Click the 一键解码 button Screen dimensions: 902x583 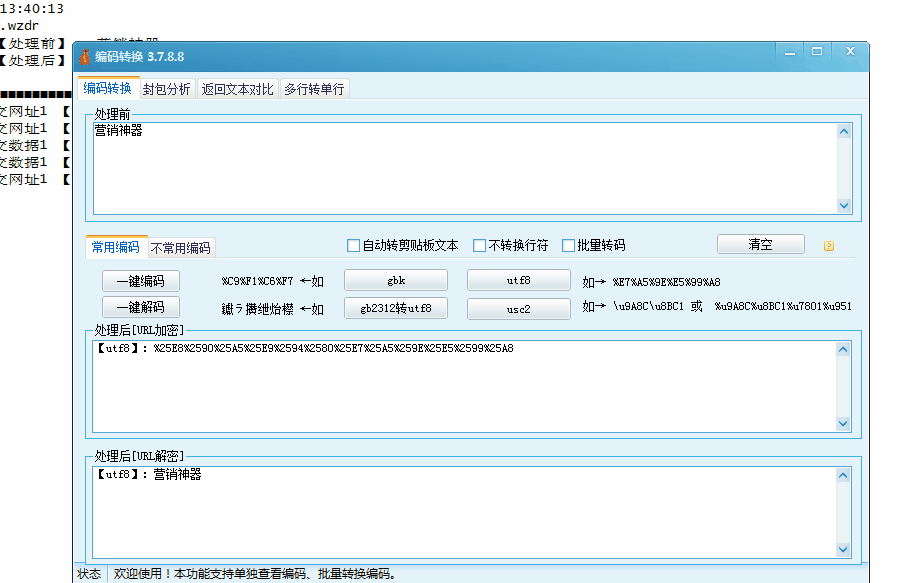click(x=141, y=307)
